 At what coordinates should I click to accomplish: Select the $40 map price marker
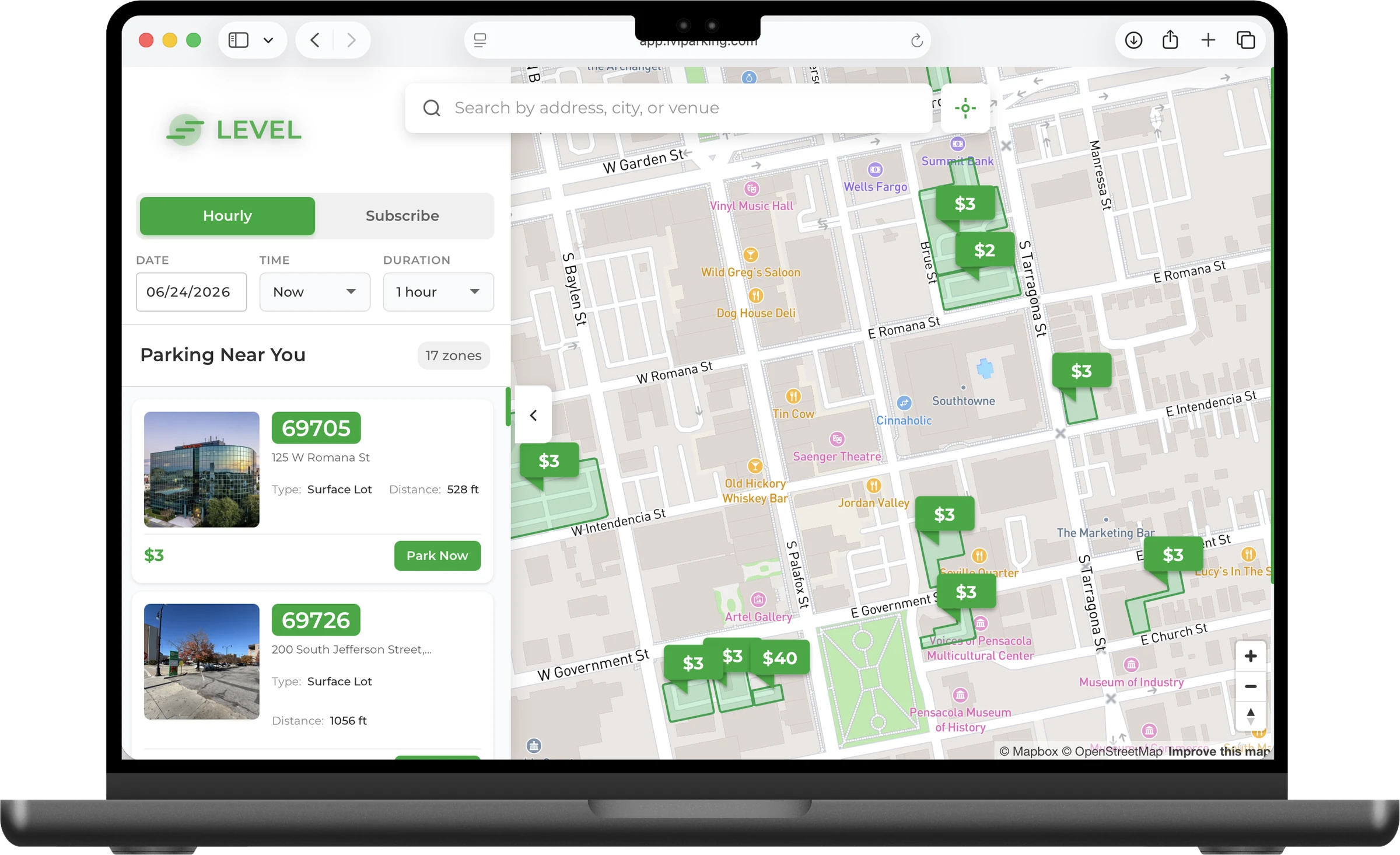(x=779, y=658)
